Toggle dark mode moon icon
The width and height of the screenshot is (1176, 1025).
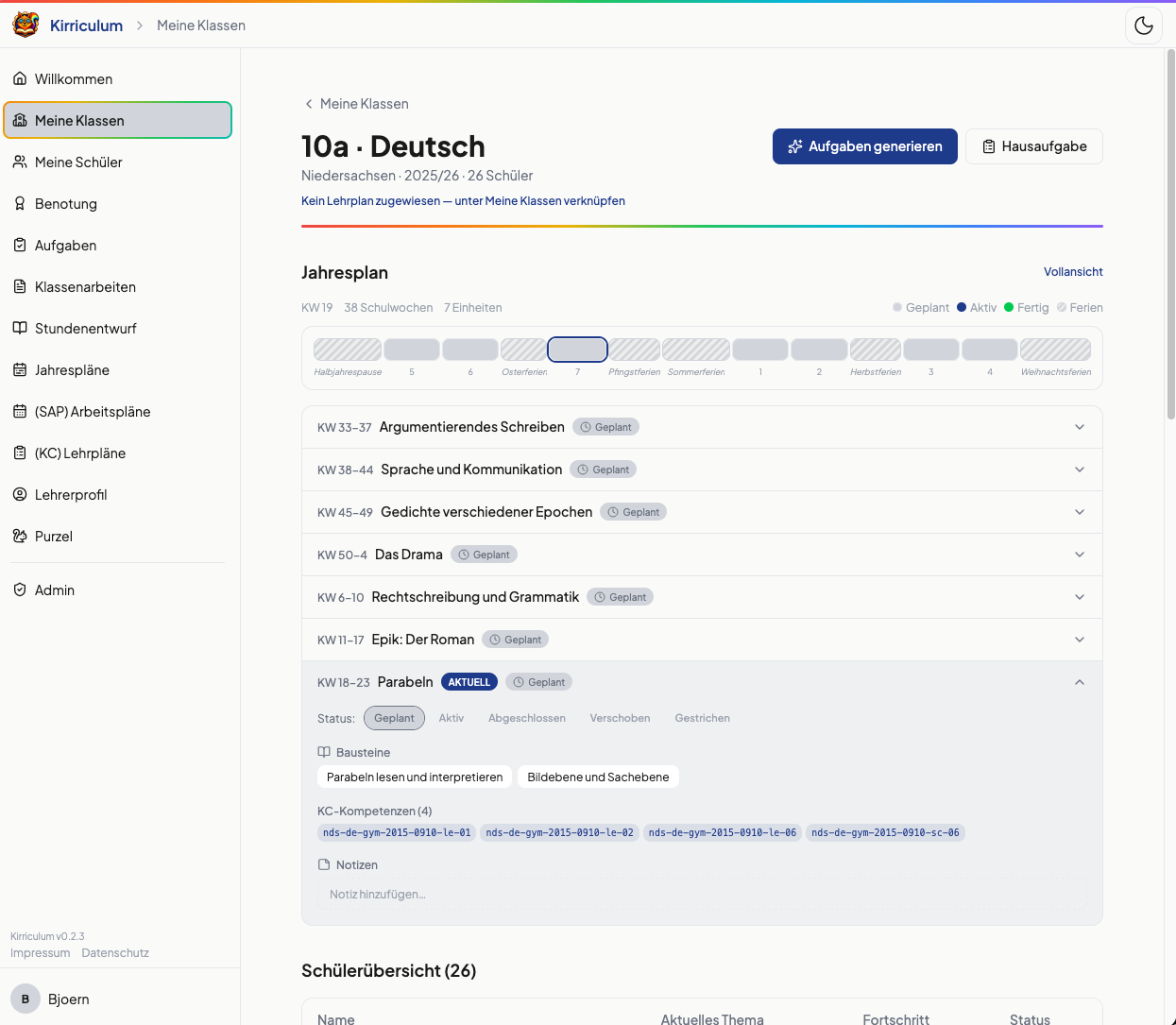(1144, 26)
